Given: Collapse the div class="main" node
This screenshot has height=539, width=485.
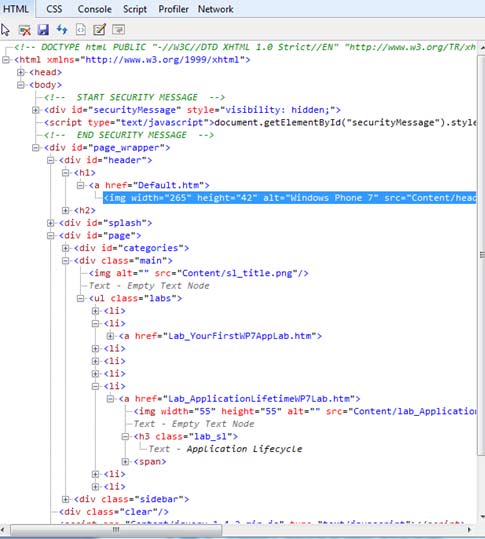Looking at the screenshot, I should tap(65, 261).
